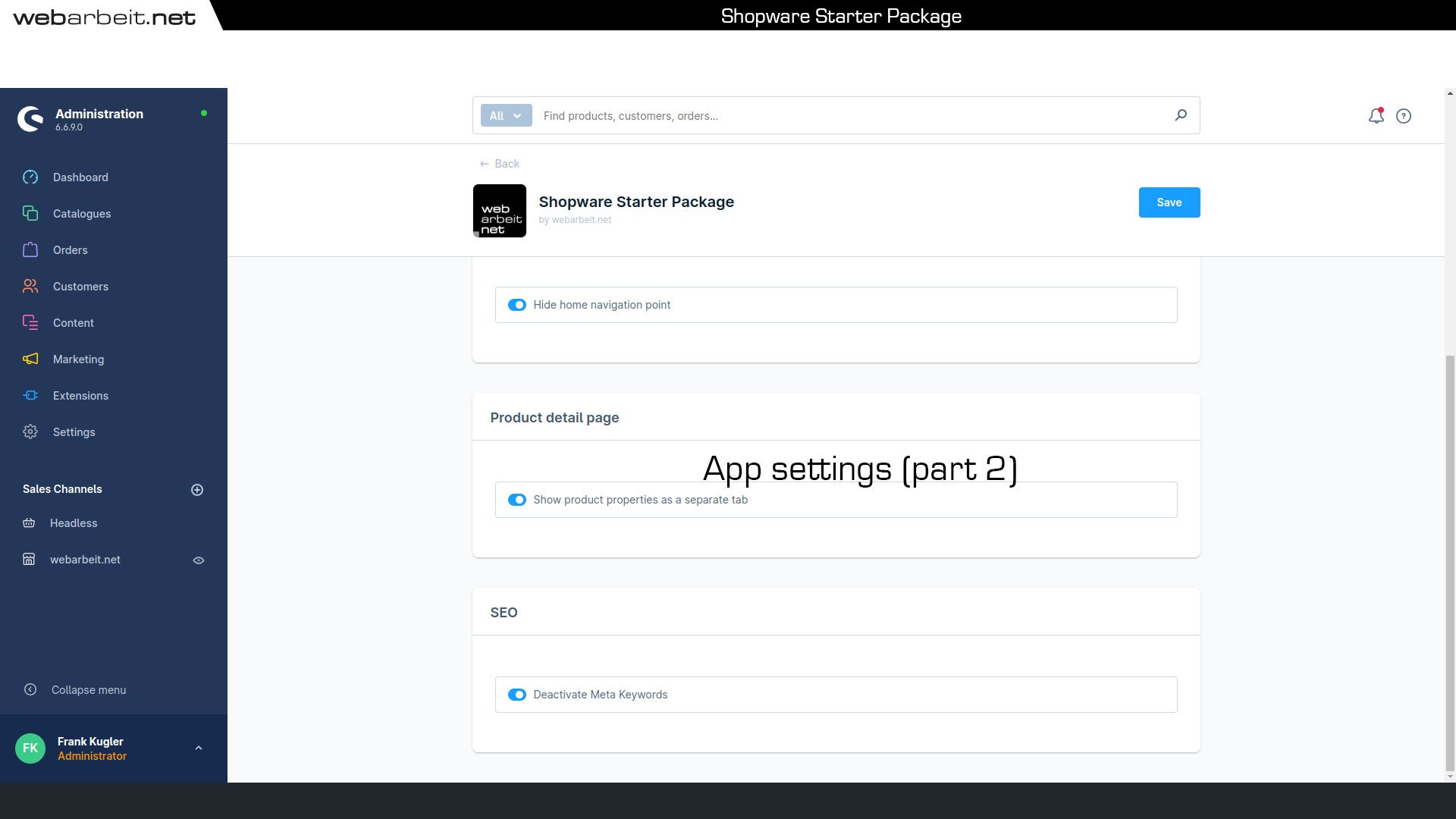Click 'SEO' card heading
The image size is (1456, 819).
point(504,613)
